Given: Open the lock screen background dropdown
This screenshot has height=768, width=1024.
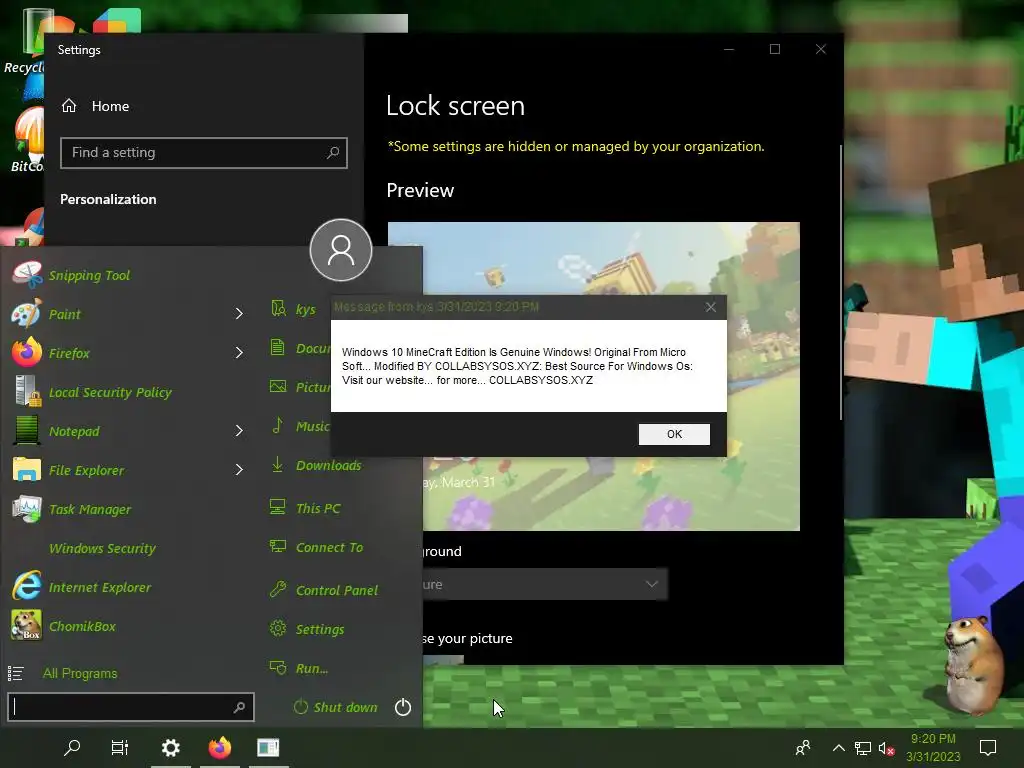Looking at the screenshot, I should coord(545,584).
